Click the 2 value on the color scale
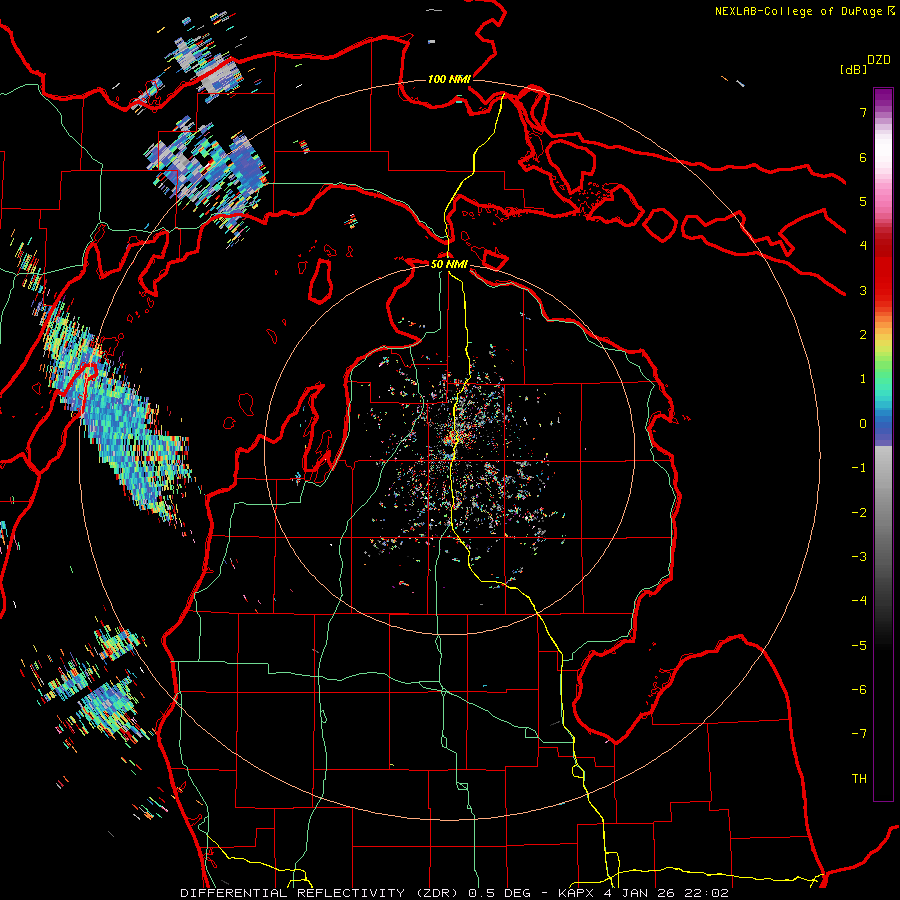The width and height of the screenshot is (900, 900). pos(863,335)
